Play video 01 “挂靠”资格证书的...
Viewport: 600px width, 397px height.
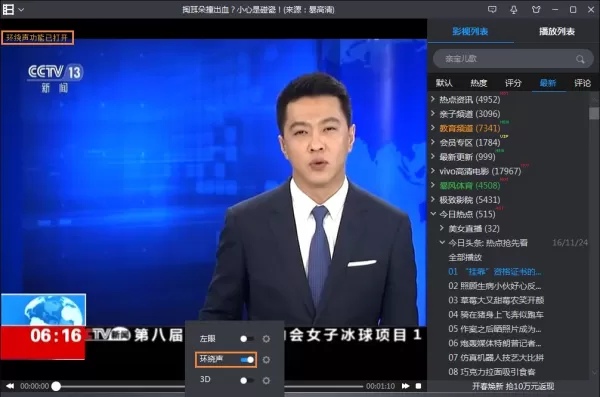tap(494, 272)
